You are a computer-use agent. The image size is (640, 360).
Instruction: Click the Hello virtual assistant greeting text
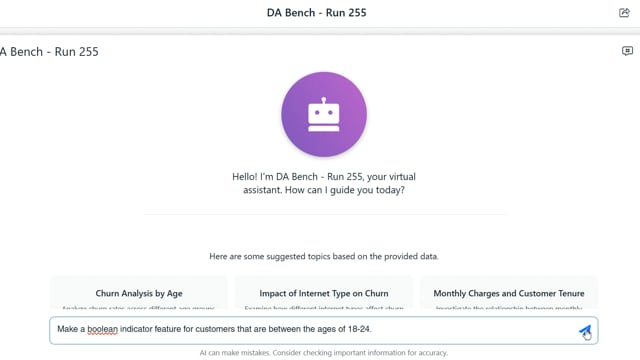[324, 183]
